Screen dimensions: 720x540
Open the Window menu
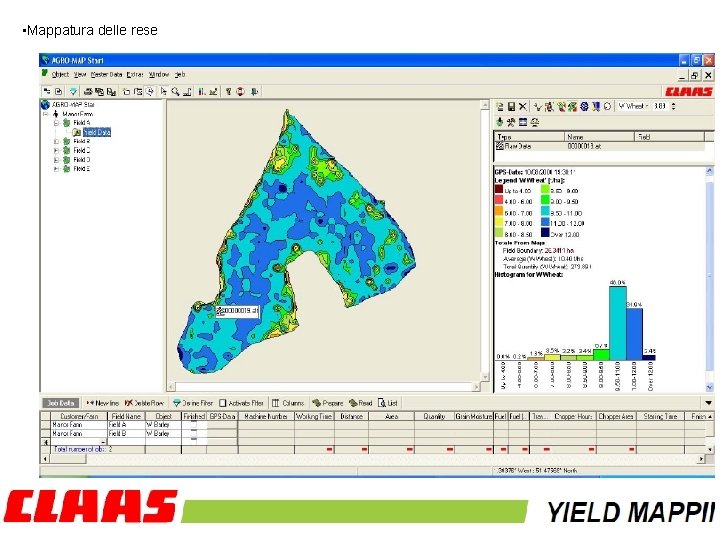(159, 74)
